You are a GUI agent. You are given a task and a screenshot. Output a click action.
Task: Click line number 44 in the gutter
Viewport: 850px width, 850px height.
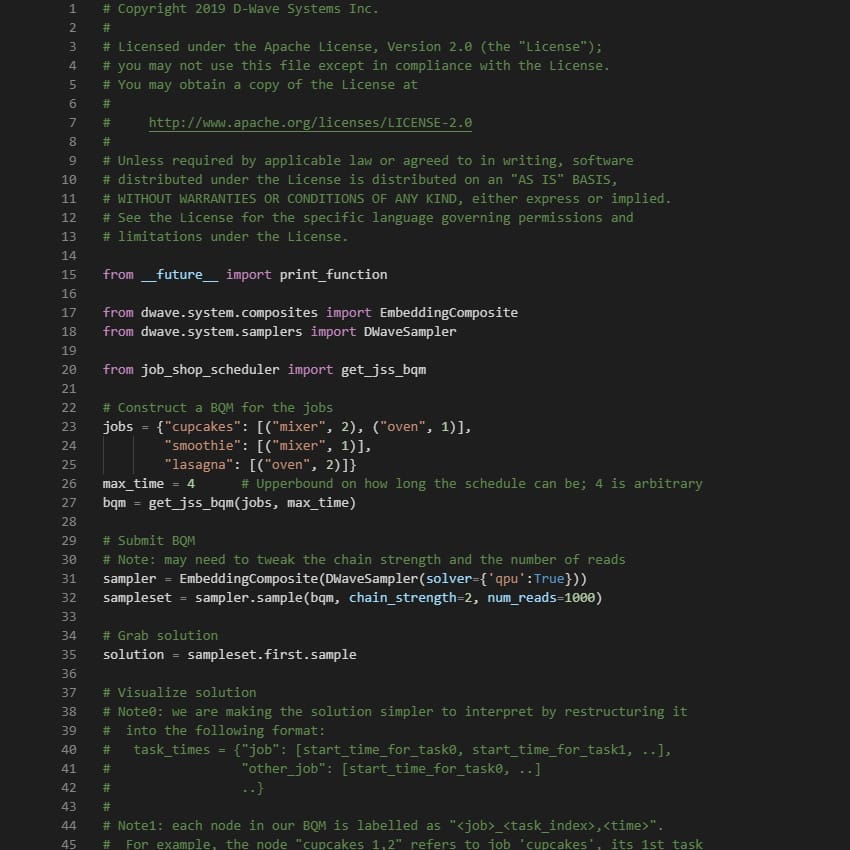[x=69, y=826]
